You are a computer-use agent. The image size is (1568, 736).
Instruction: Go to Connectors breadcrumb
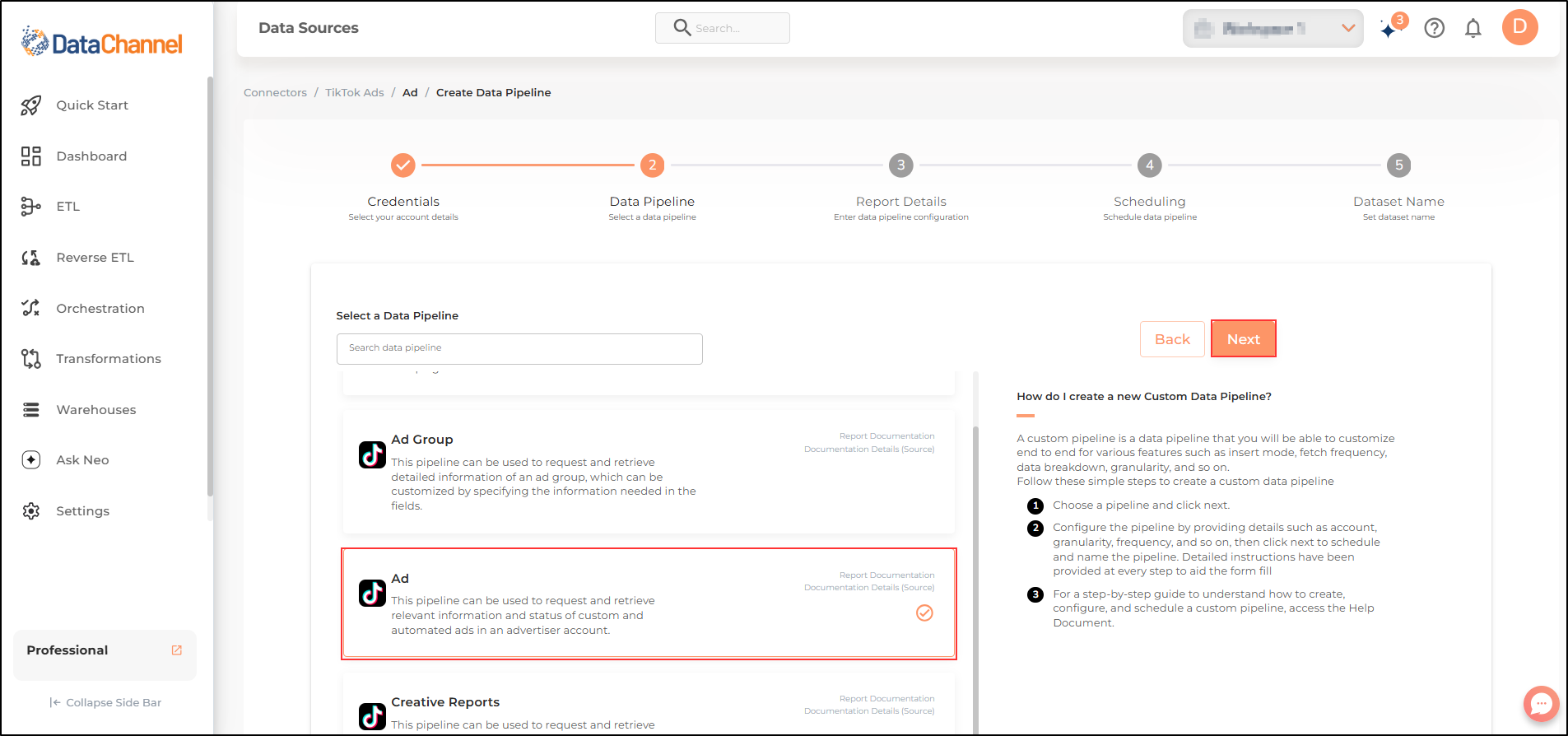[x=275, y=93]
